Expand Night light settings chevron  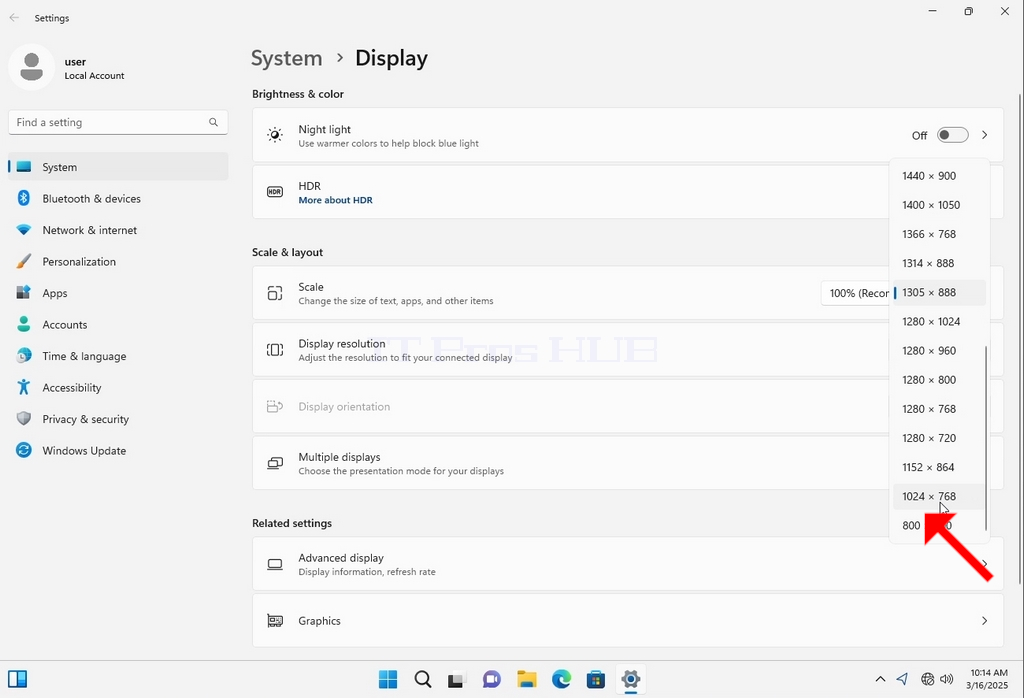pos(984,135)
